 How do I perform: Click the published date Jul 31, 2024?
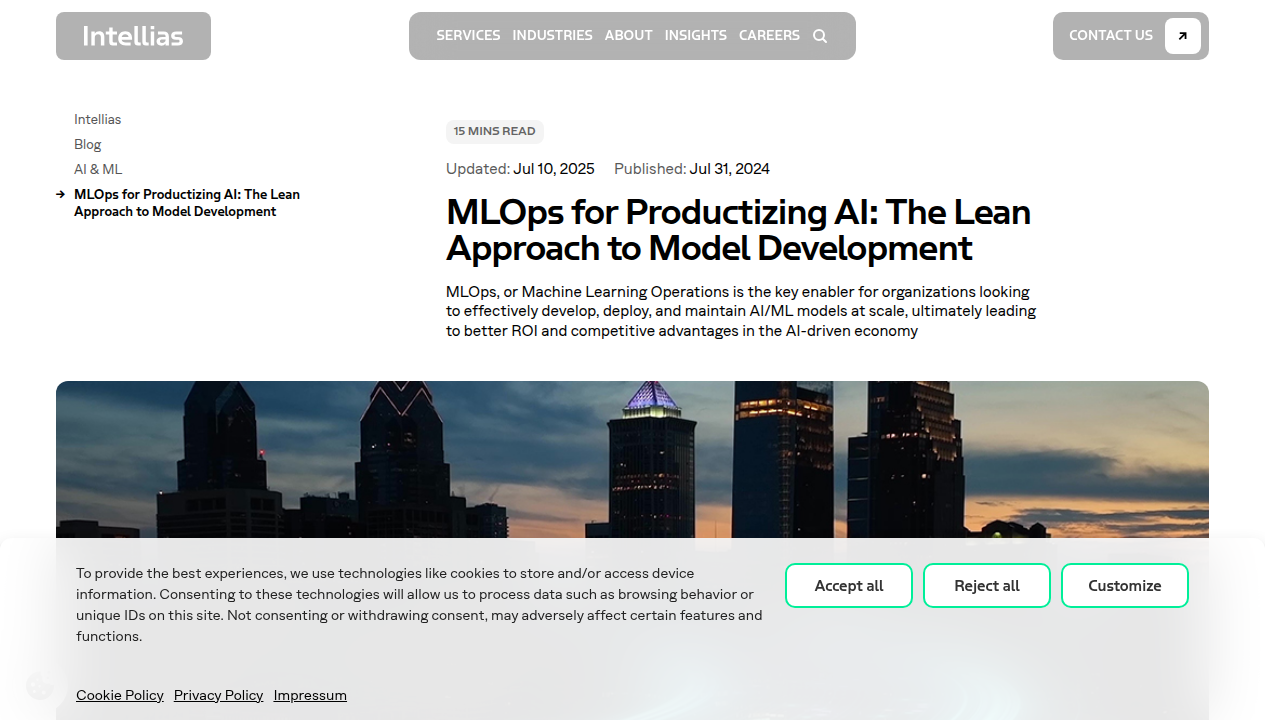[x=730, y=169]
